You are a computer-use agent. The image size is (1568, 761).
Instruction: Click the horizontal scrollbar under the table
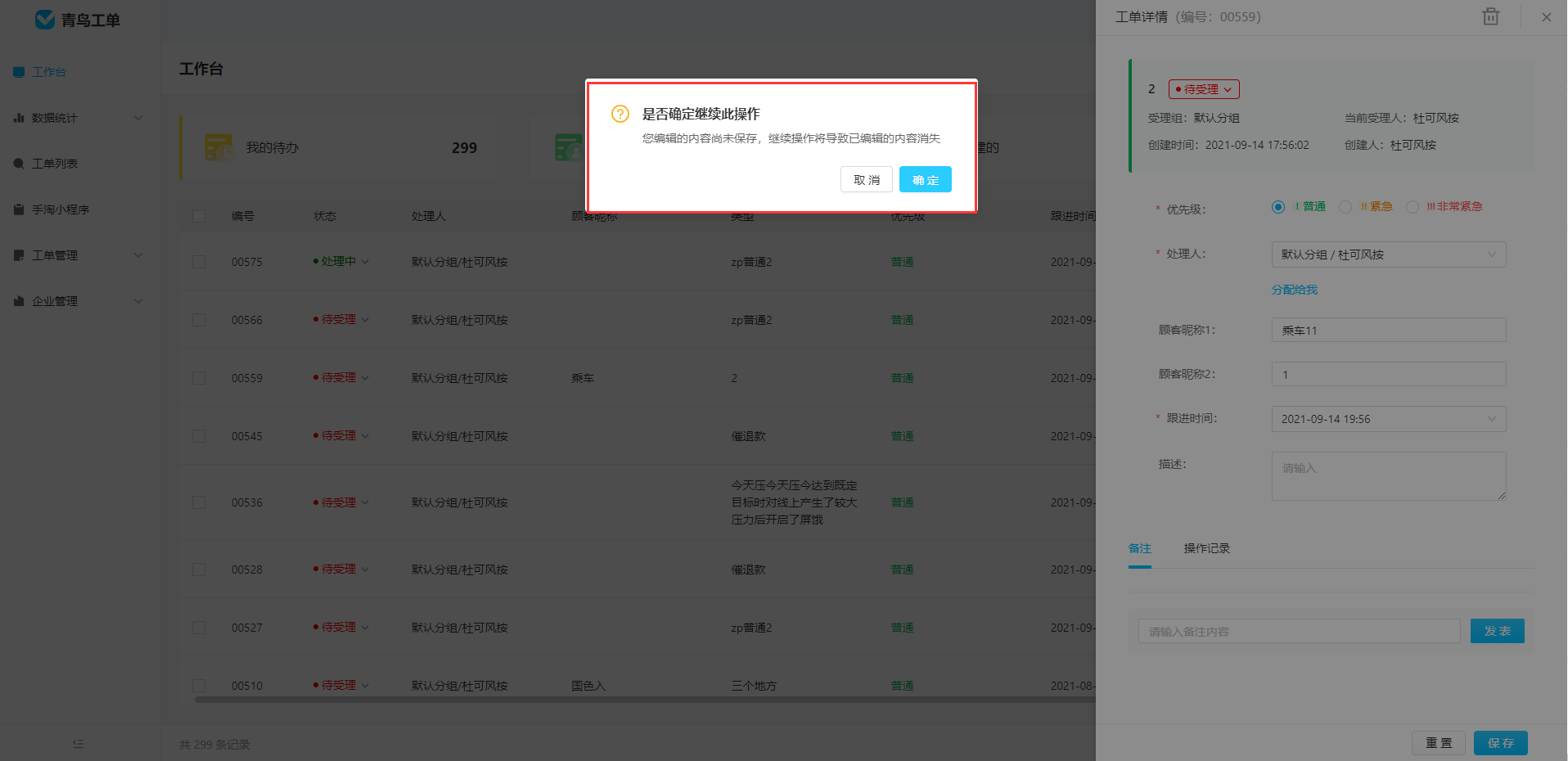[x=645, y=700]
